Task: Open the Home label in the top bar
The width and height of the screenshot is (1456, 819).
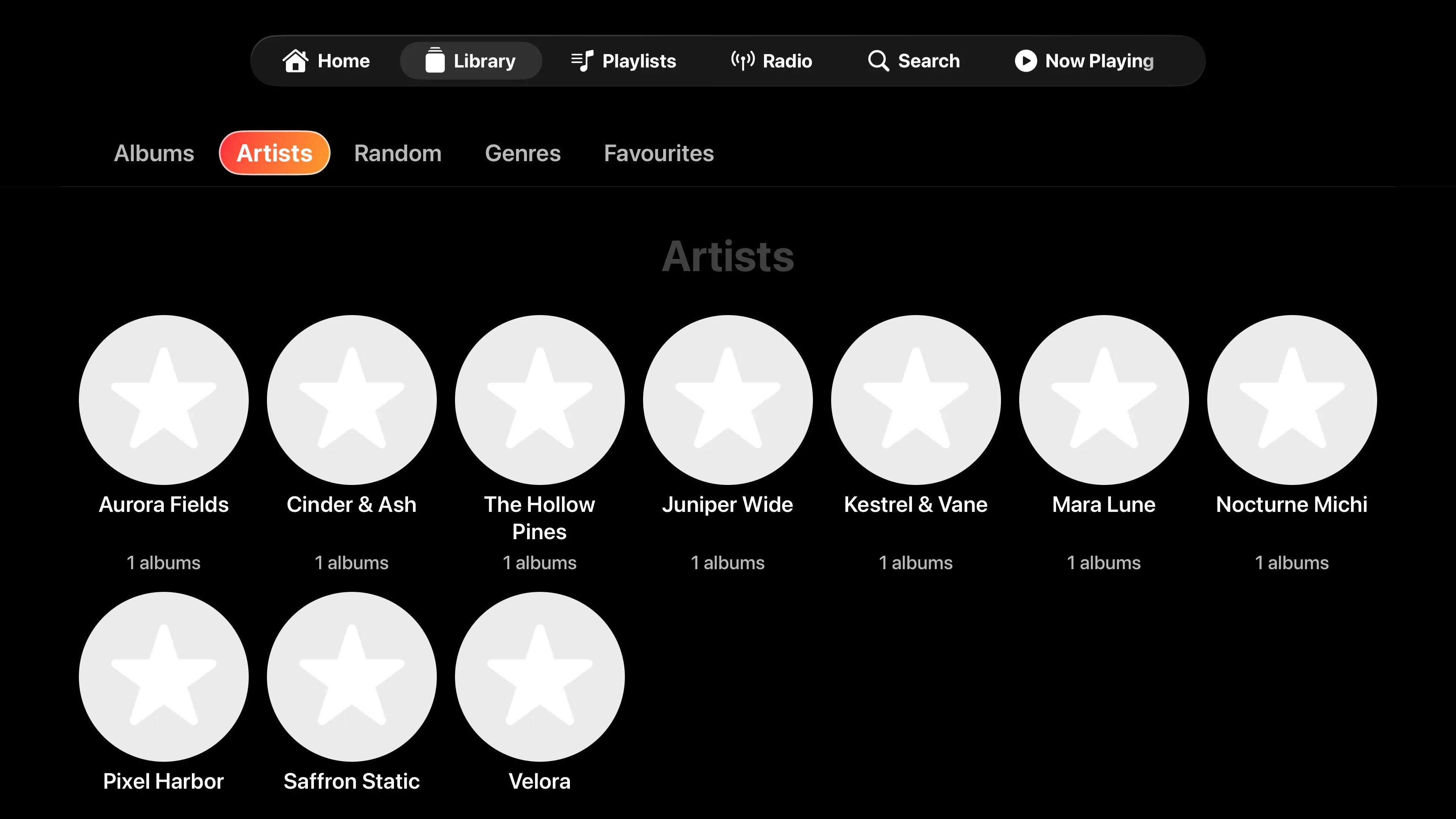Action: (x=344, y=61)
